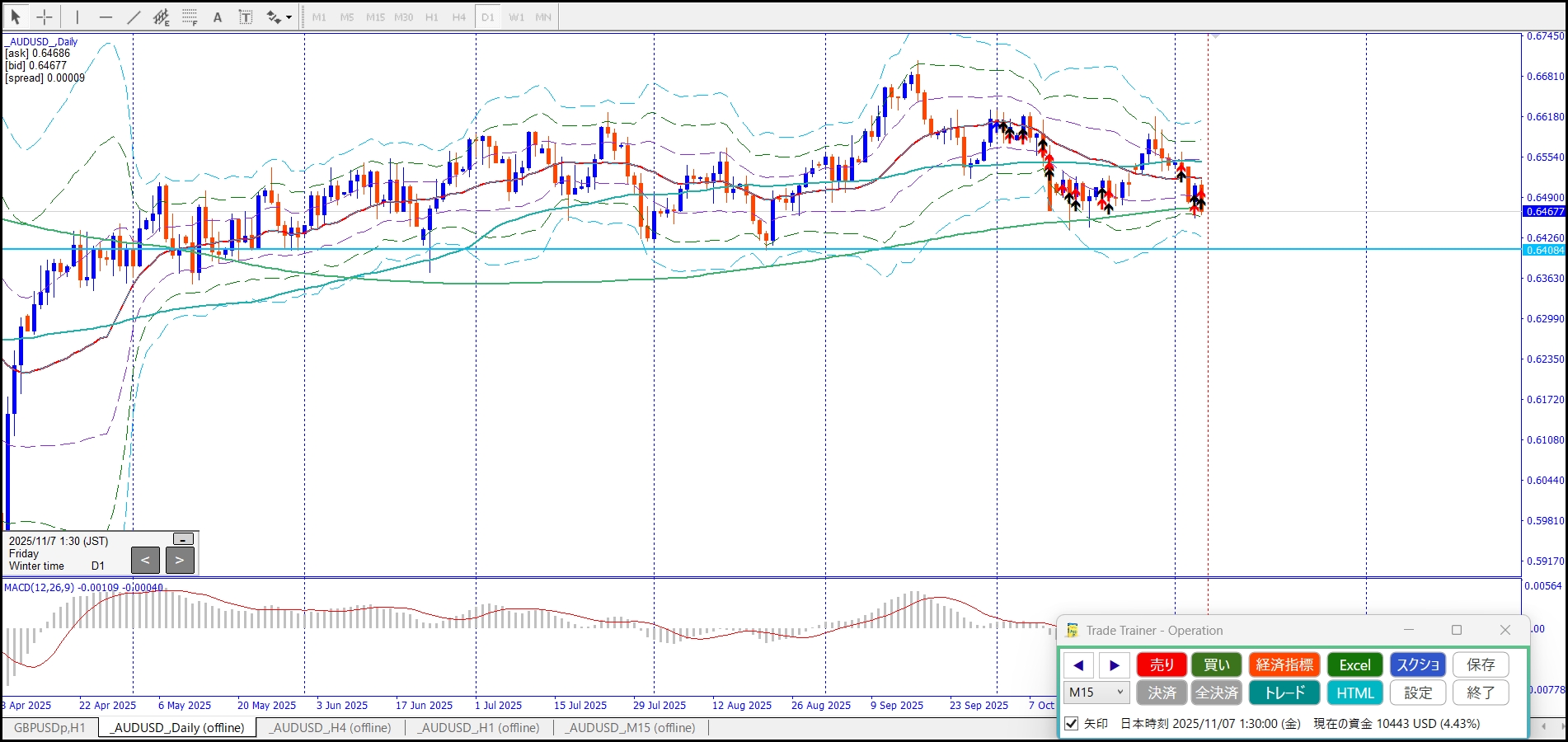The width and height of the screenshot is (1568, 742).
Task: Collapse the date info panel
Action: [x=183, y=539]
